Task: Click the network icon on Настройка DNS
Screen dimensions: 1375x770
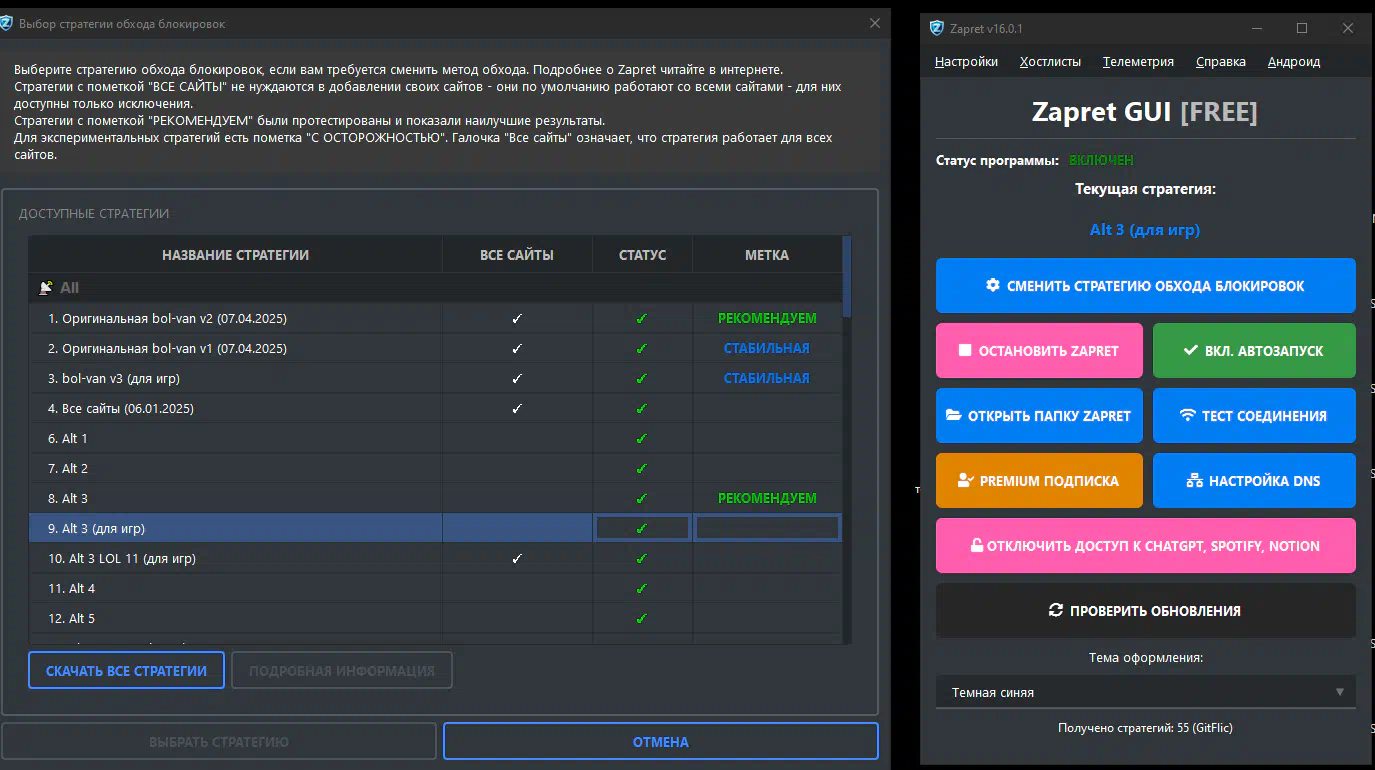Action: (x=1194, y=480)
